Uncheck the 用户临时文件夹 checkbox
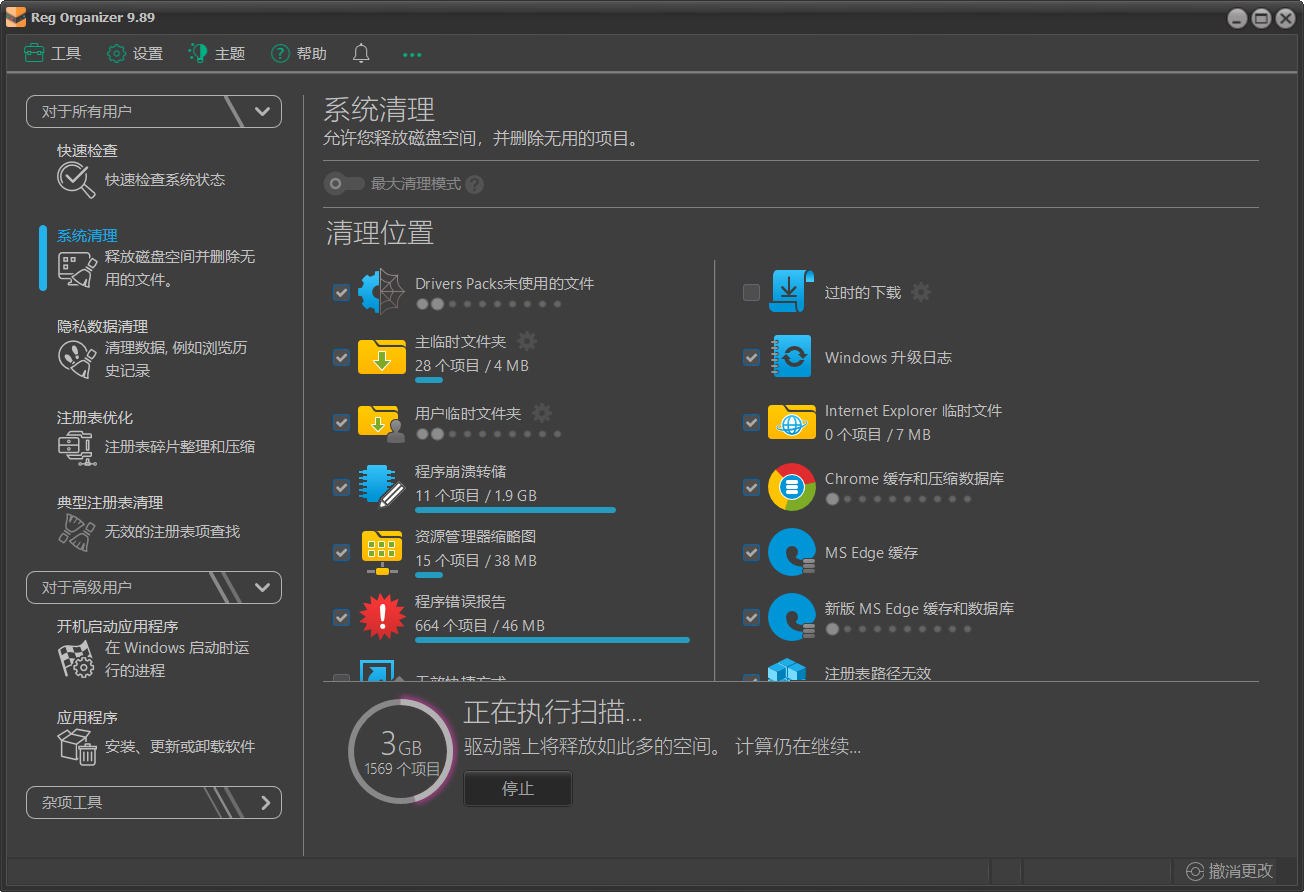 tap(342, 422)
